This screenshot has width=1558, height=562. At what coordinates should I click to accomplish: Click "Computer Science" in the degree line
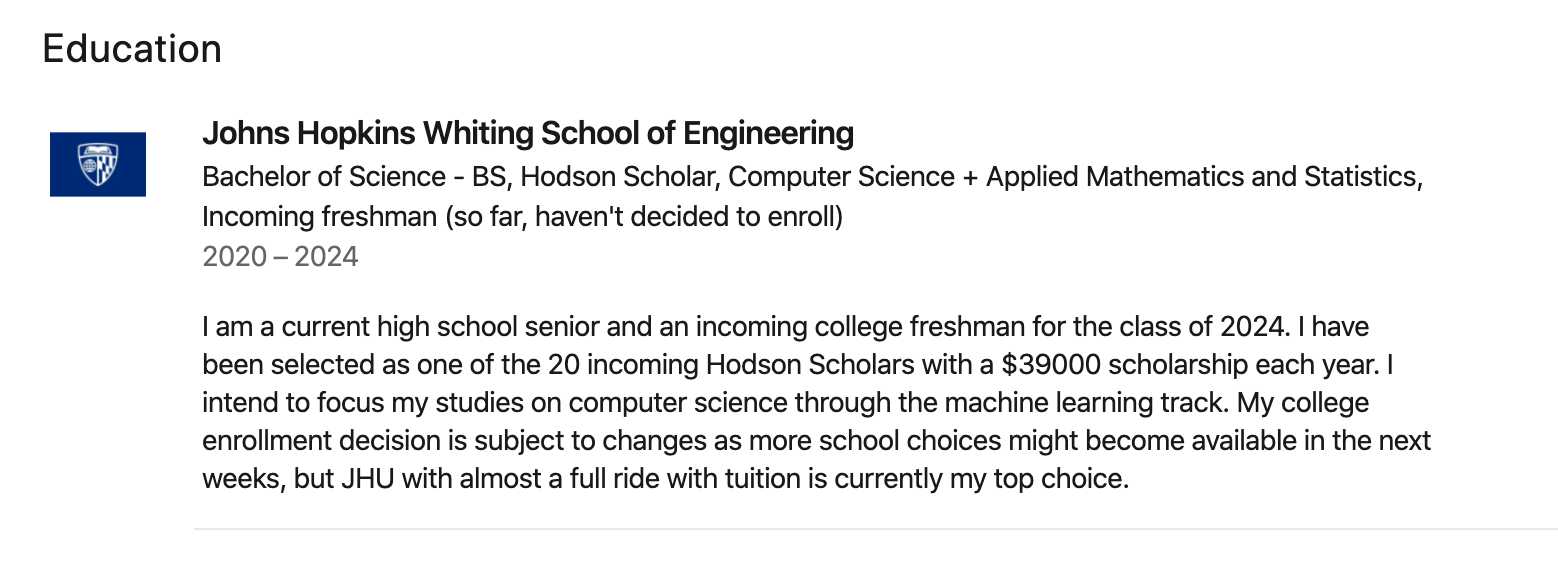(x=841, y=177)
